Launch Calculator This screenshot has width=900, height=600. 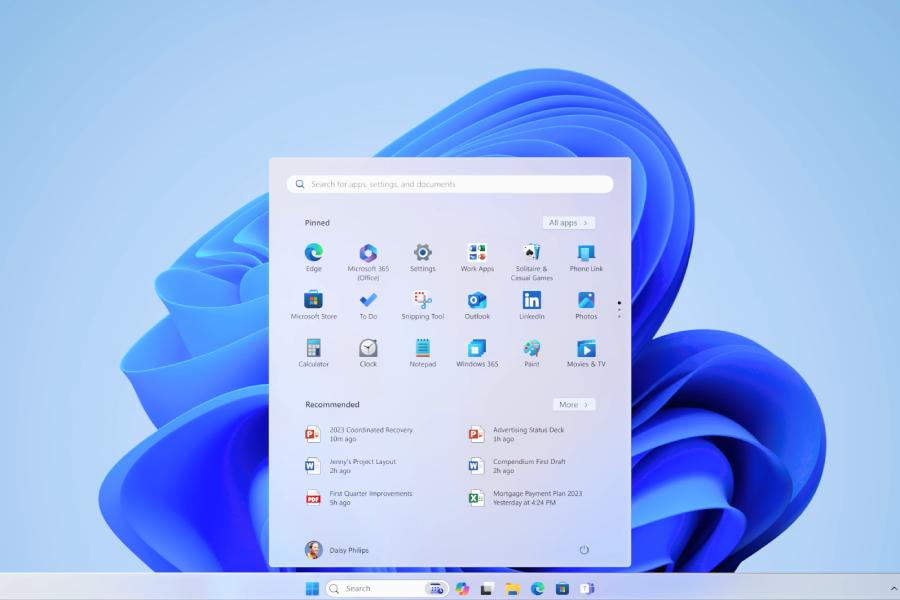(x=313, y=352)
